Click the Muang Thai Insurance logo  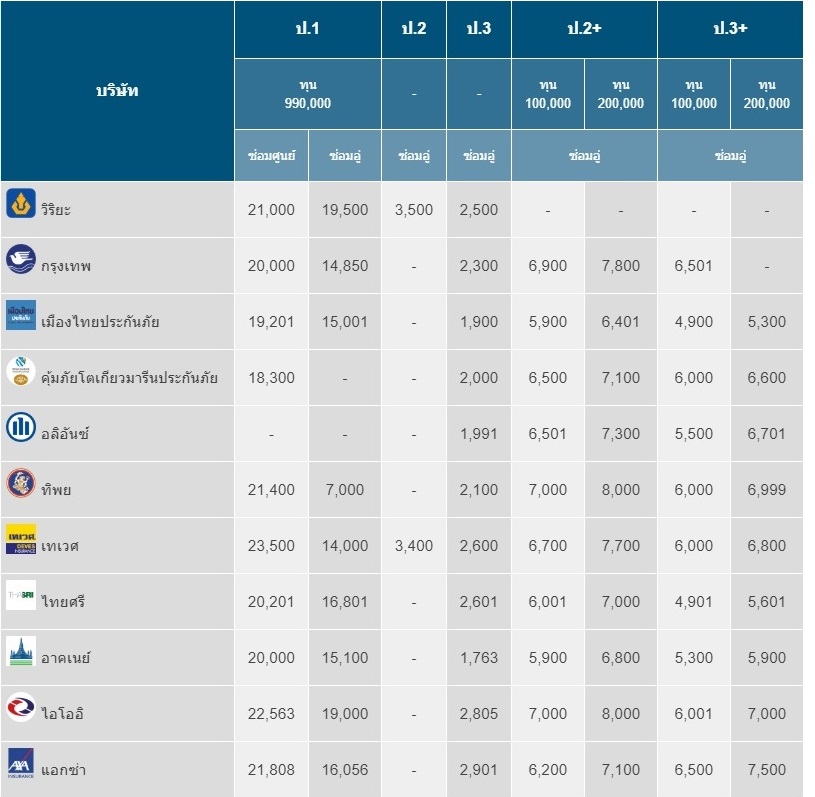coord(21,315)
